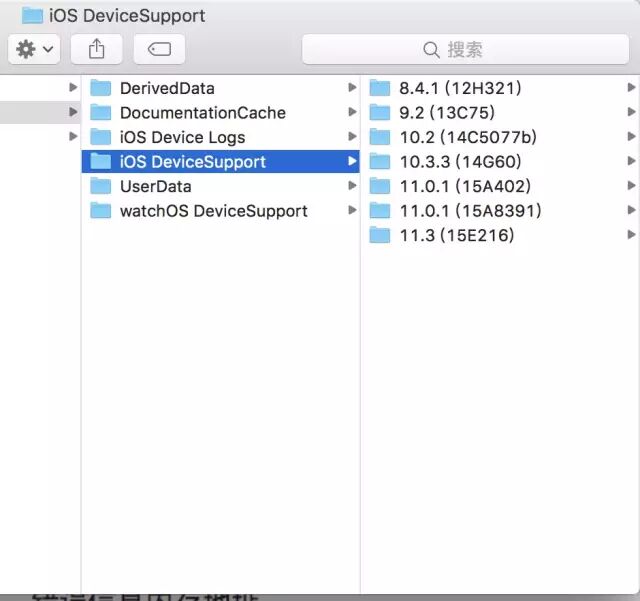This screenshot has height=601, width=640.
Task: Select the DocumentationCache folder icon
Action: (100, 112)
